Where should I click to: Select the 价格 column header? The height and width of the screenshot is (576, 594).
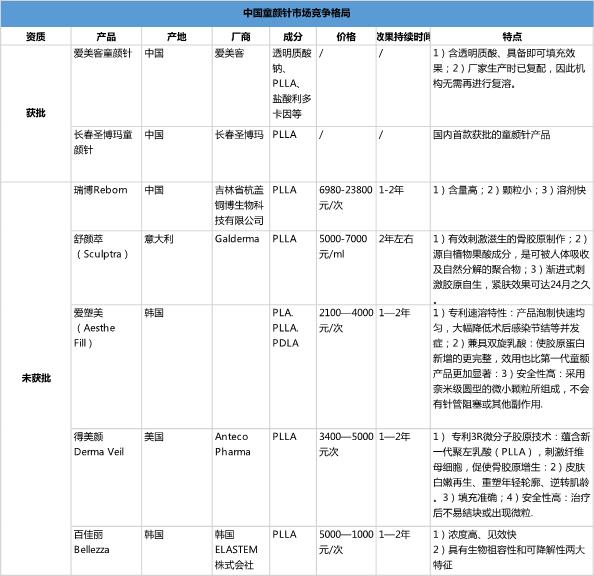click(346, 37)
